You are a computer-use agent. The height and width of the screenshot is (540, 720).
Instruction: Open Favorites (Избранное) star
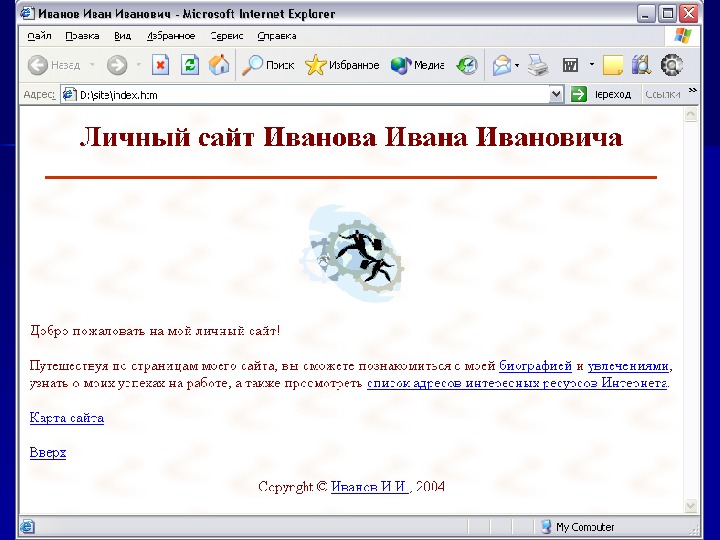(315, 65)
